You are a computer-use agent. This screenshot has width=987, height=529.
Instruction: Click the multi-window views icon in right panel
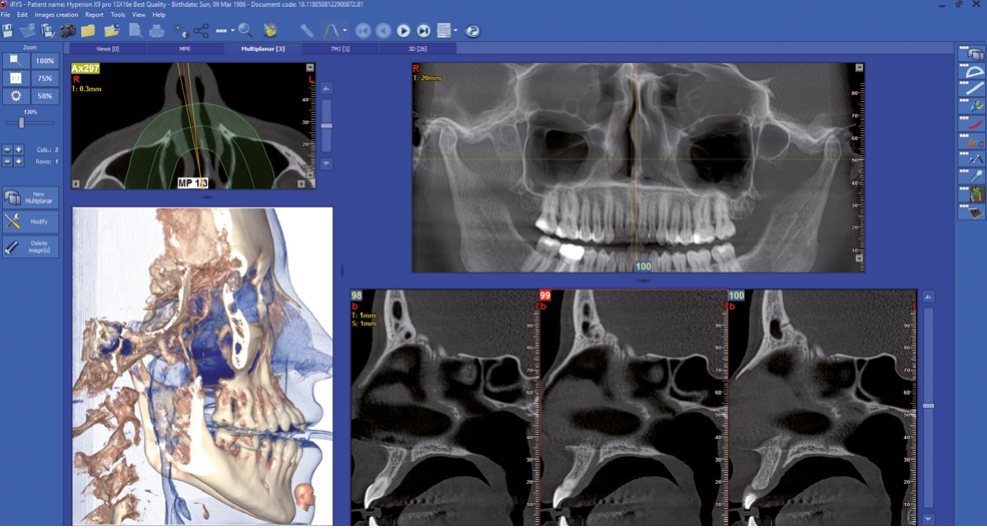[x=971, y=54]
